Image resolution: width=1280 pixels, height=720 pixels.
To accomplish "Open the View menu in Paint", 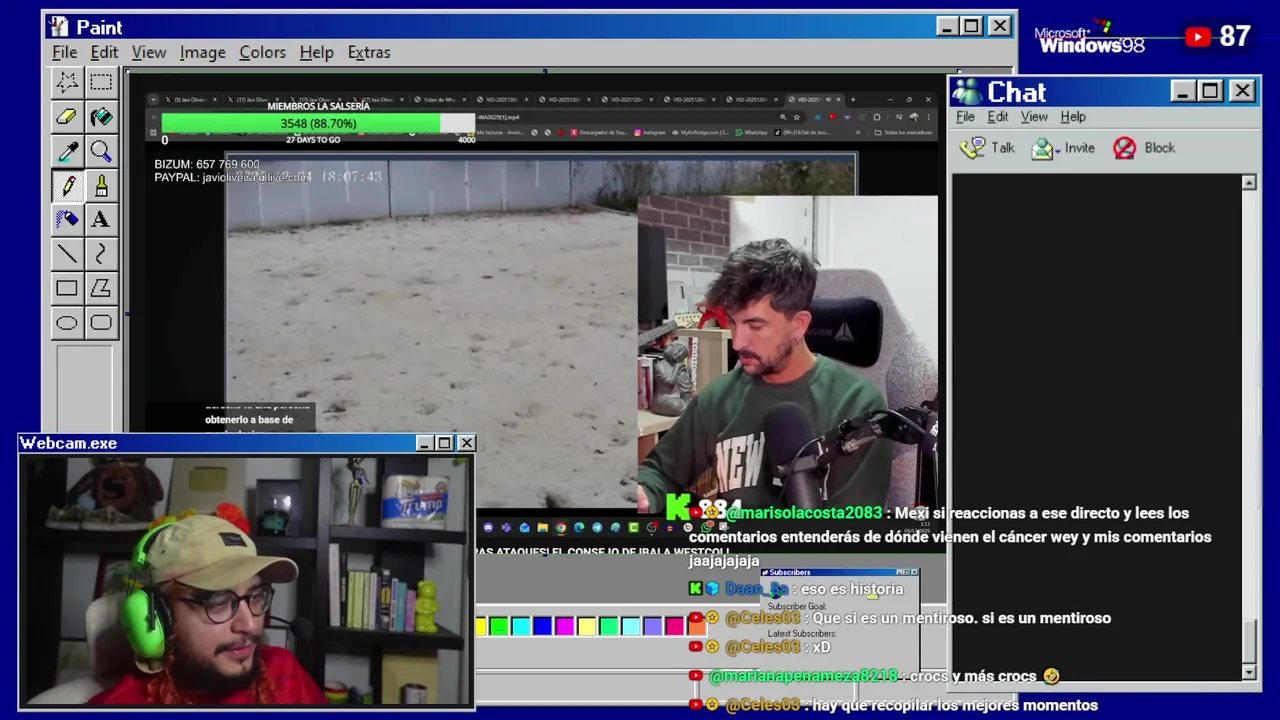I will point(149,52).
